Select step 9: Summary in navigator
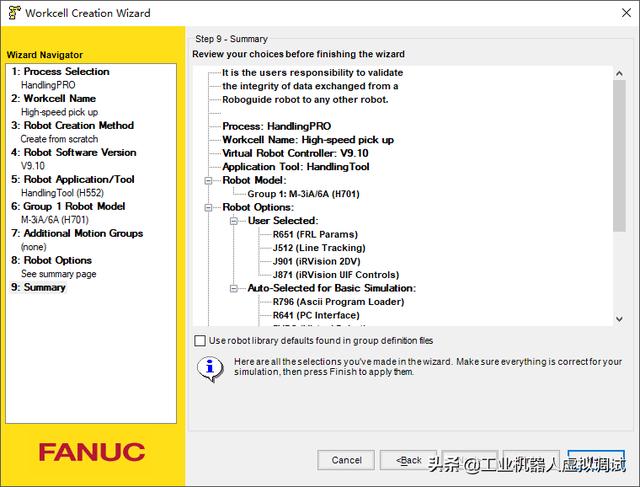The height and width of the screenshot is (487, 640). (x=38, y=287)
